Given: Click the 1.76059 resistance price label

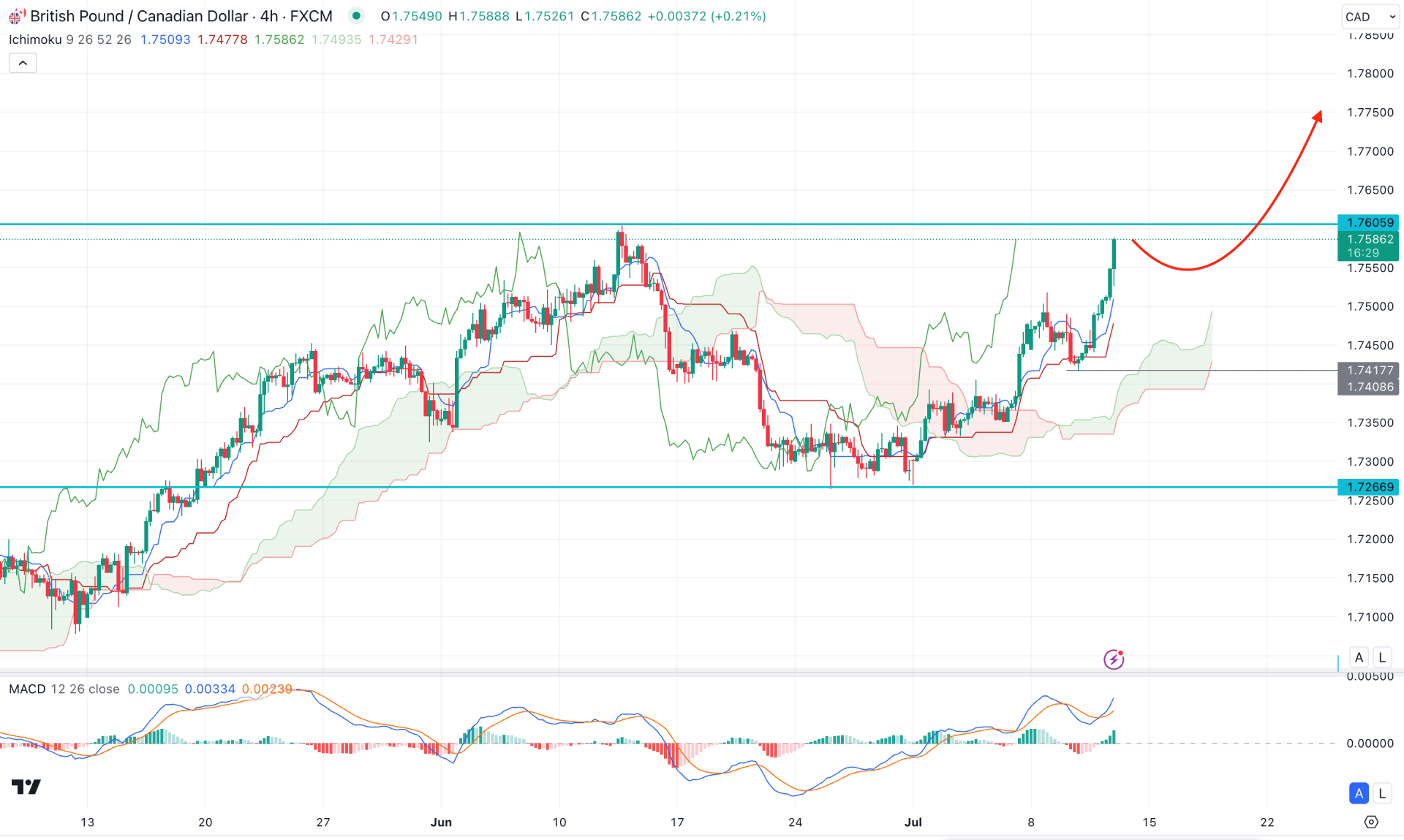Looking at the screenshot, I should 1368,222.
